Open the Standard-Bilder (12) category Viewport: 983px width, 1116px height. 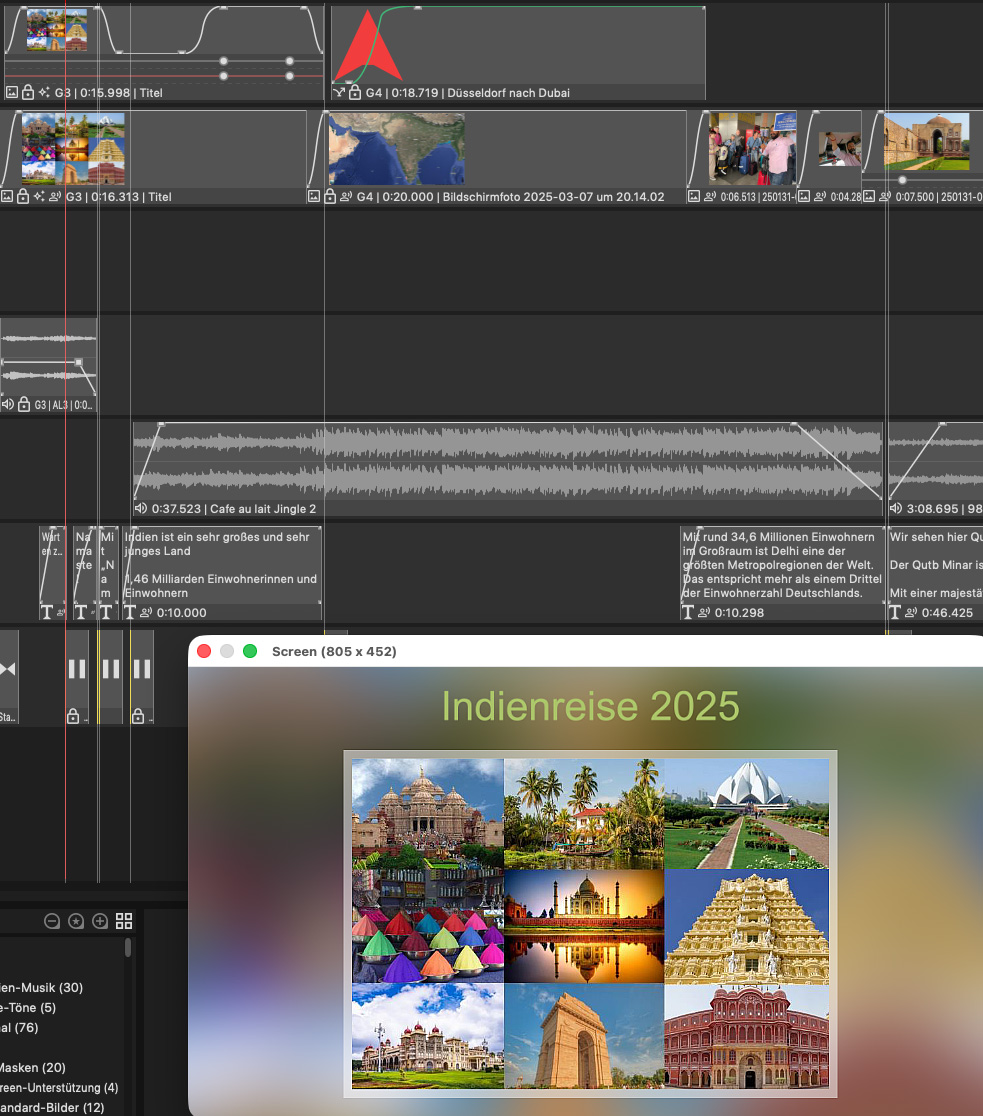(x=52, y=1107)
